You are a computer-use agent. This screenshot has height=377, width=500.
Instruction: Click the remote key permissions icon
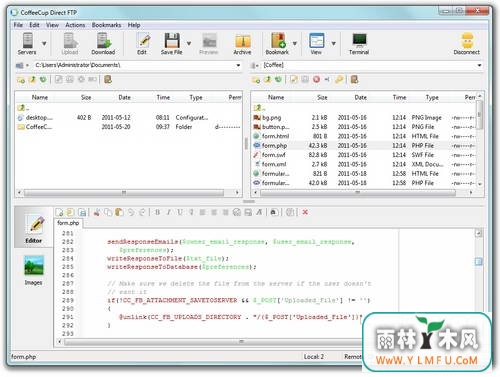click(x=339, y=79)
